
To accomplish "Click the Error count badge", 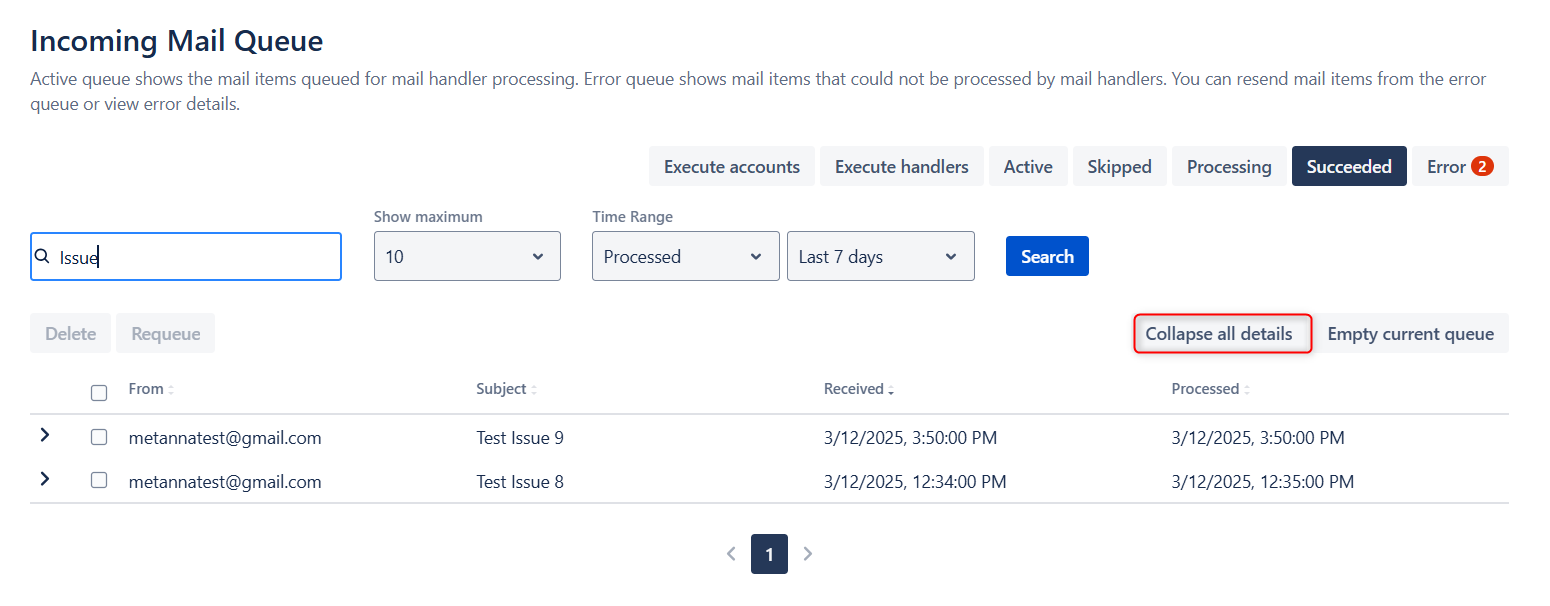I will click(x=1482, y=167).
